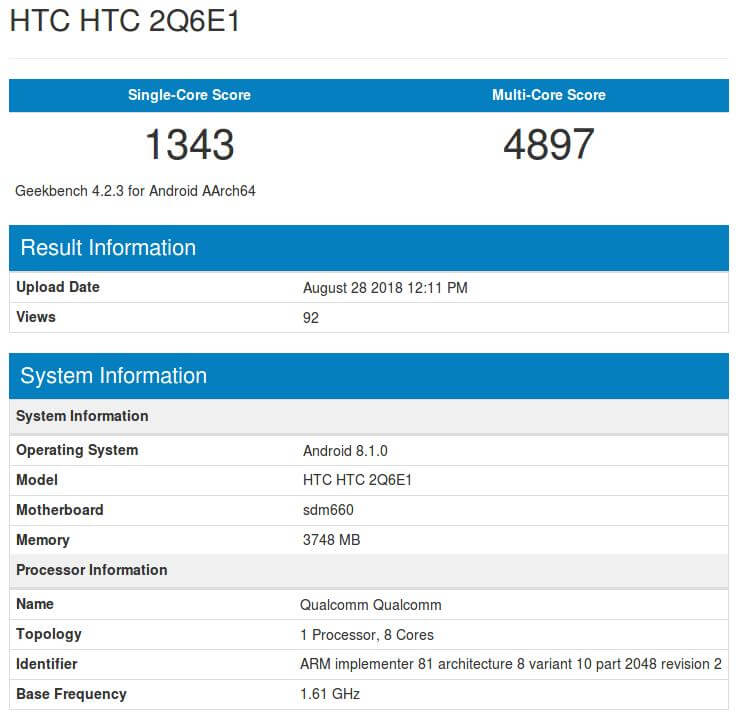The height and width of the screenshot is (715, 736).
Task: Select the views count '92'
Action: (311, 318)
